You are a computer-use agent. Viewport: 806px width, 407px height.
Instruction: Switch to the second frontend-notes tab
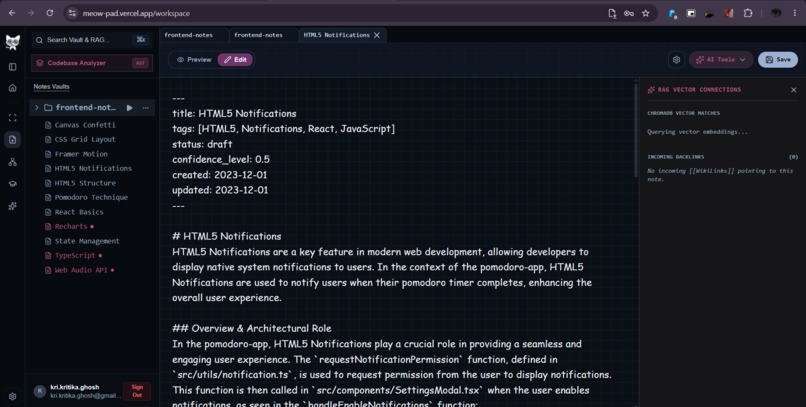(263, 35)
